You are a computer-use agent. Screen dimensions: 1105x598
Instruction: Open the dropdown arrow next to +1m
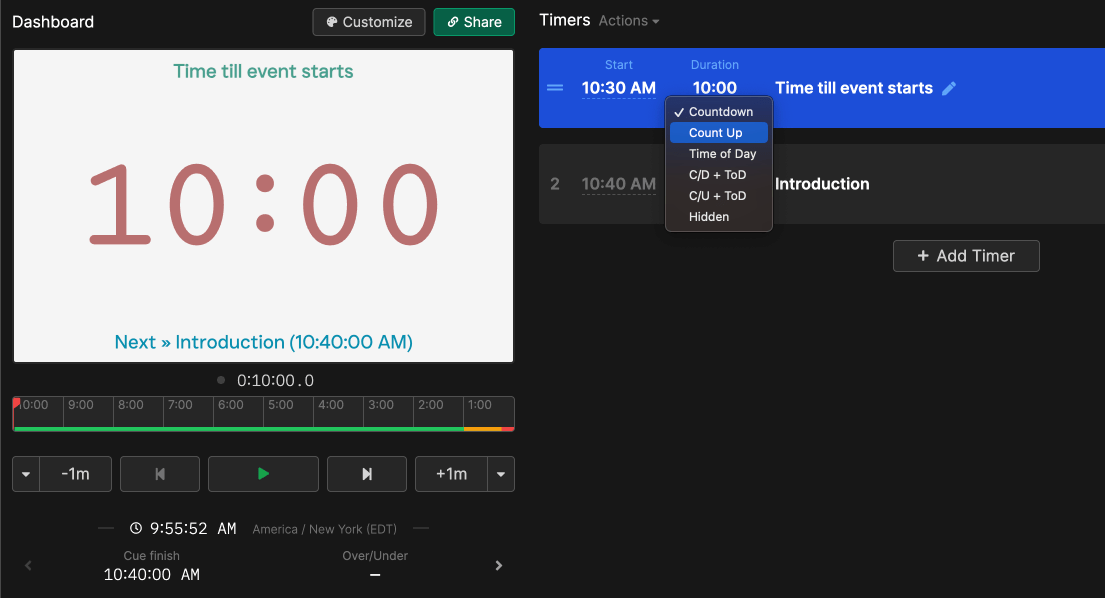[500, 473]
